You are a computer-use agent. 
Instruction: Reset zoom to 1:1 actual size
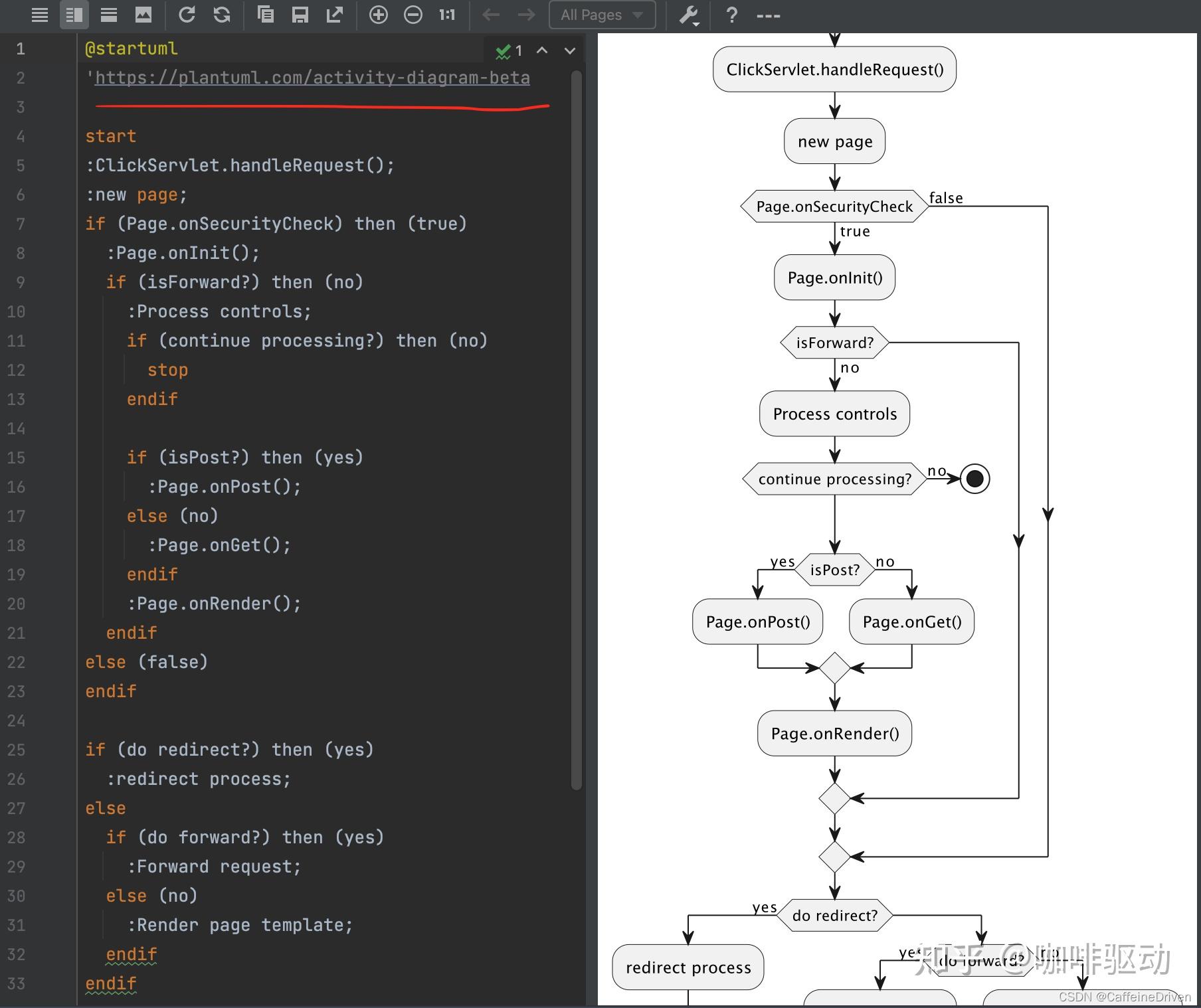[x=447, y=15]
